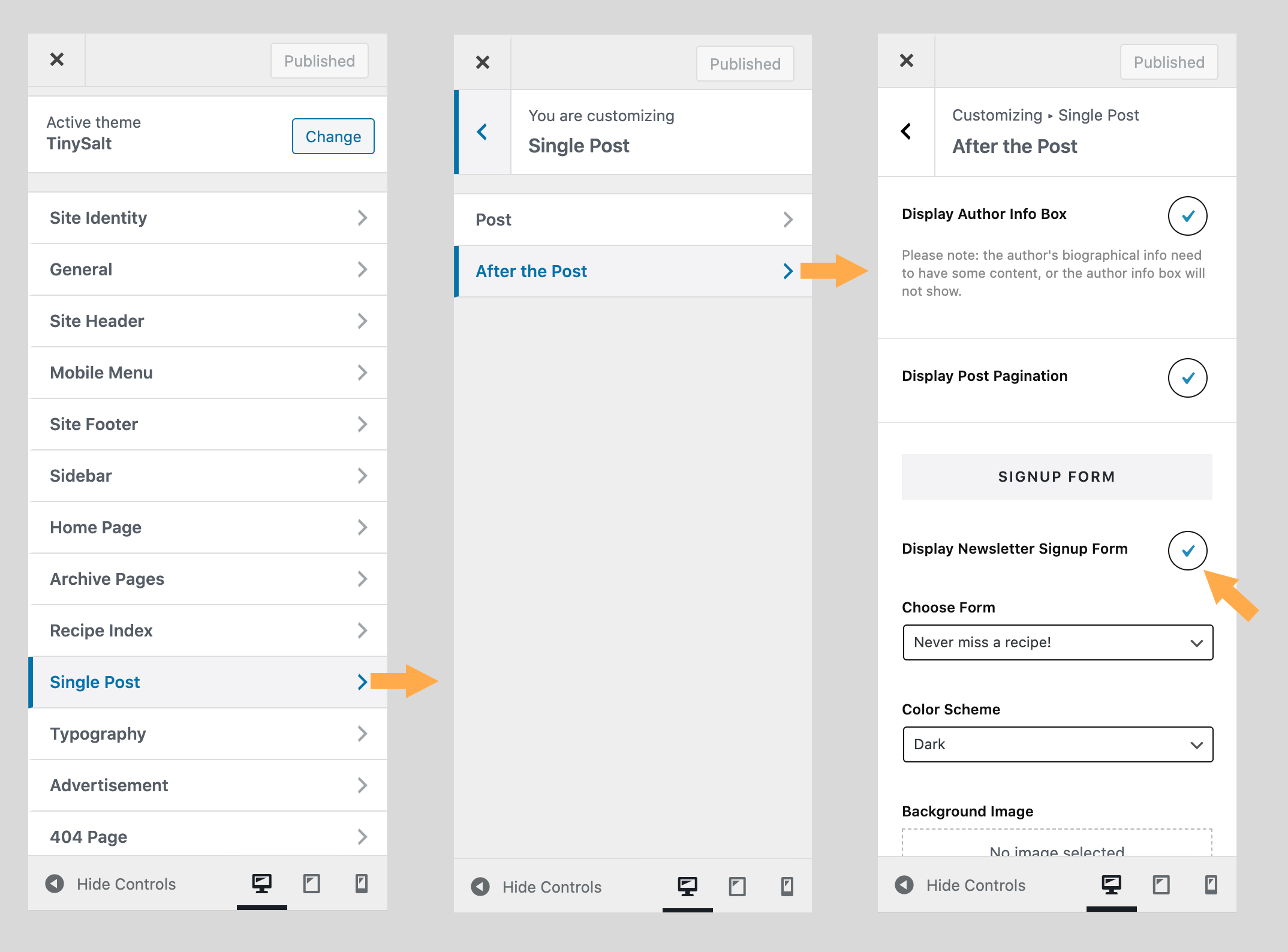
Task: Uncheck Display Newsletter Signup Form
Action: click(x=1188, y=550)
